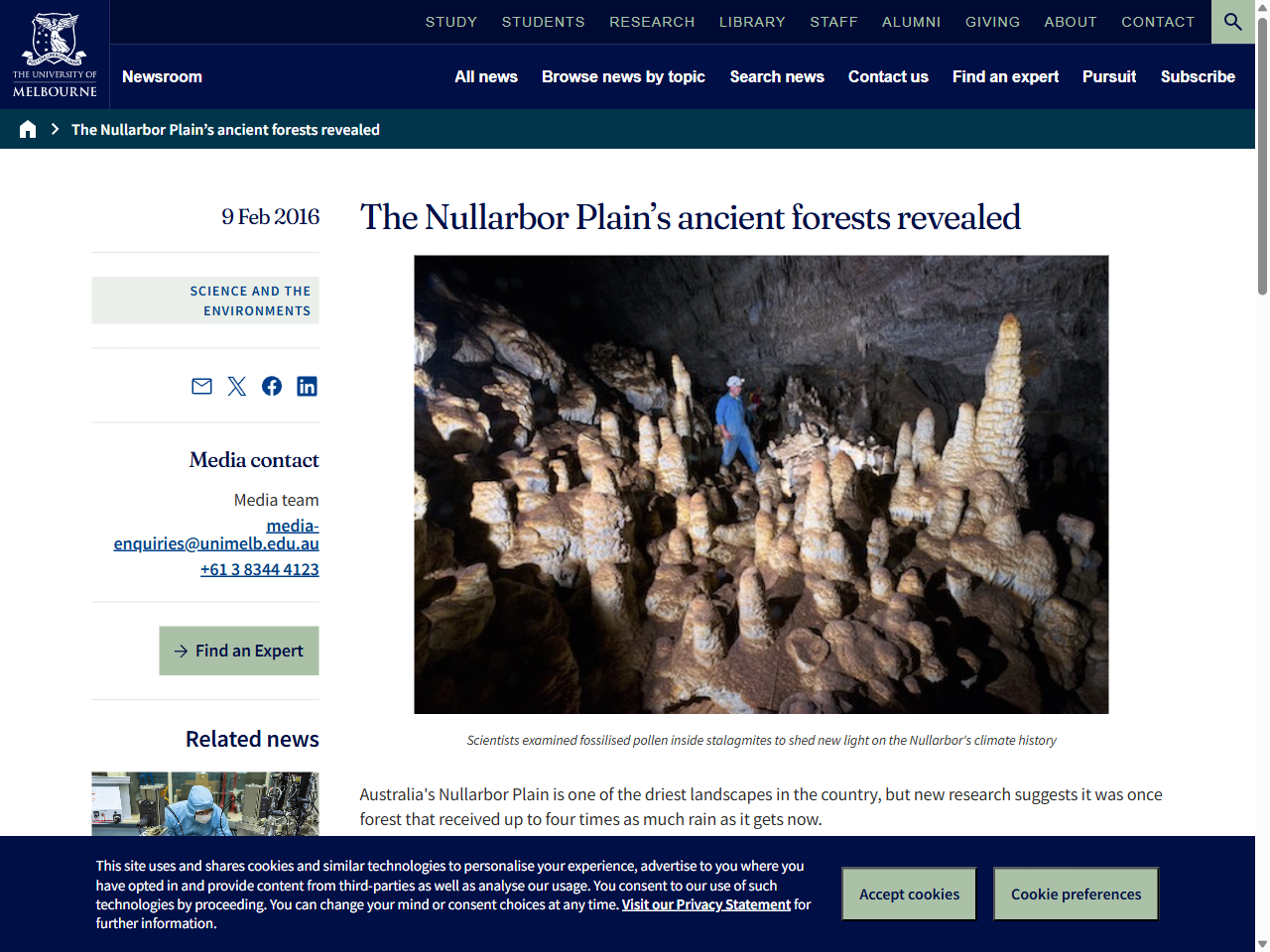Click the home icon in the breadcrumb
Screen dimensions: 1270x952
tap(27, 128)
